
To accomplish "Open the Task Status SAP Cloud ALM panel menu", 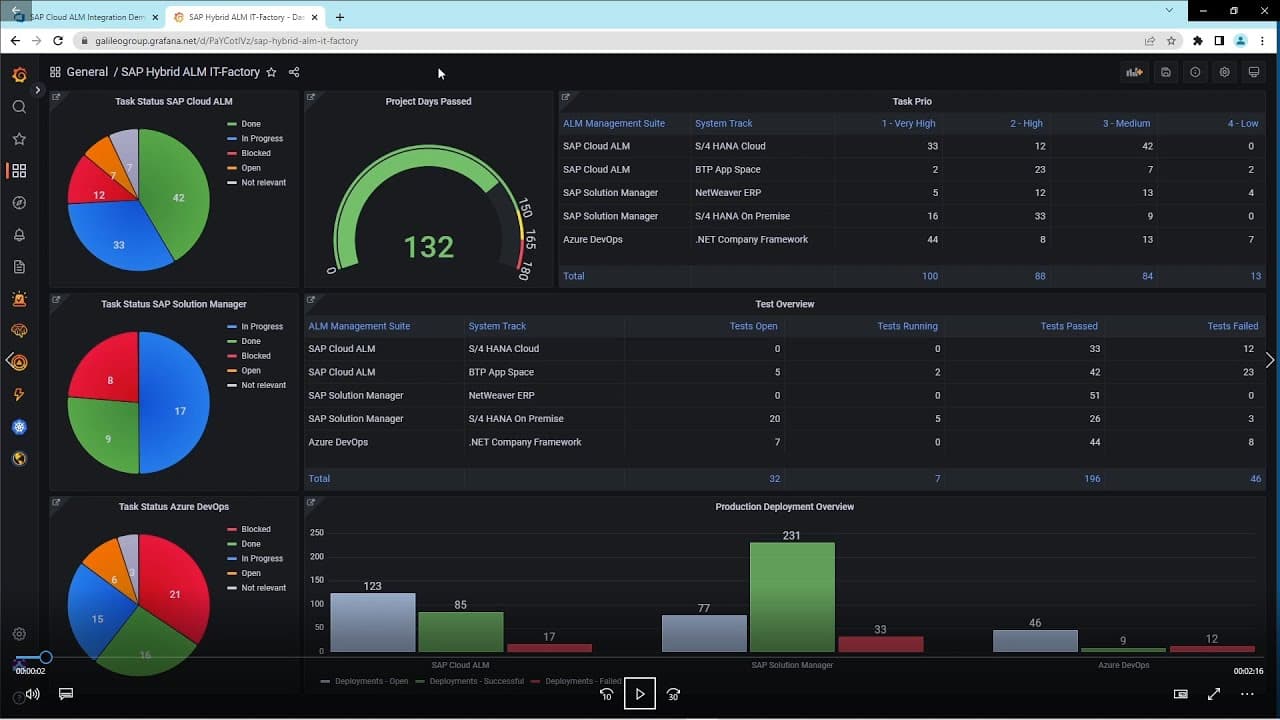I will (174, 101).
